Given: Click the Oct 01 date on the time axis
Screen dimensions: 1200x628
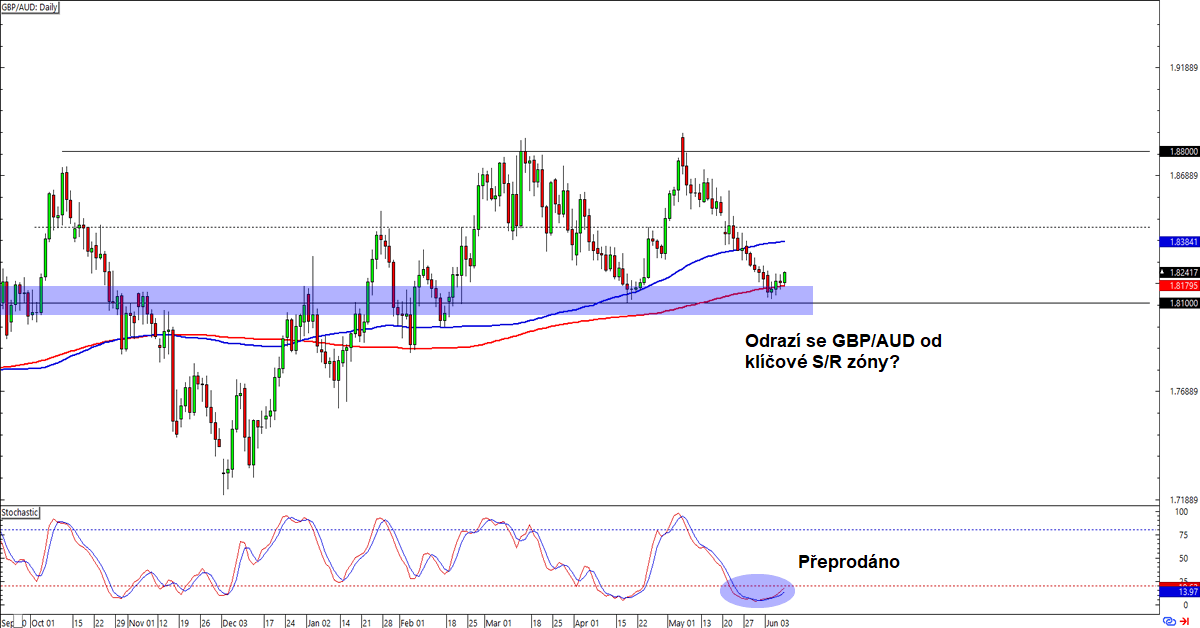Looking at the screenshot, I should (x=43, y=622).
